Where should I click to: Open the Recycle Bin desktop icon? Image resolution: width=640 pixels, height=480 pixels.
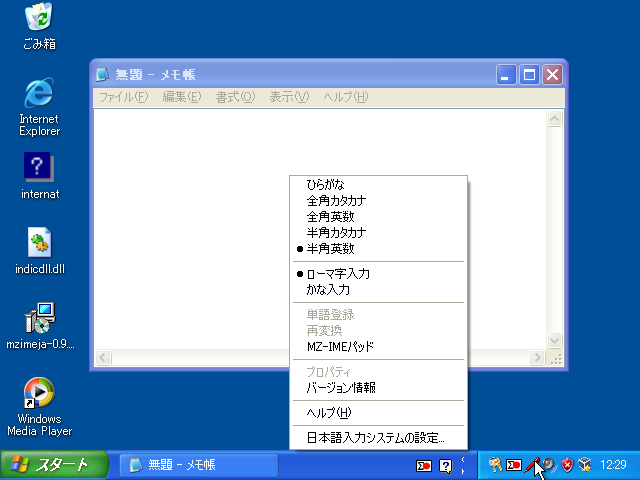(39, 18)
